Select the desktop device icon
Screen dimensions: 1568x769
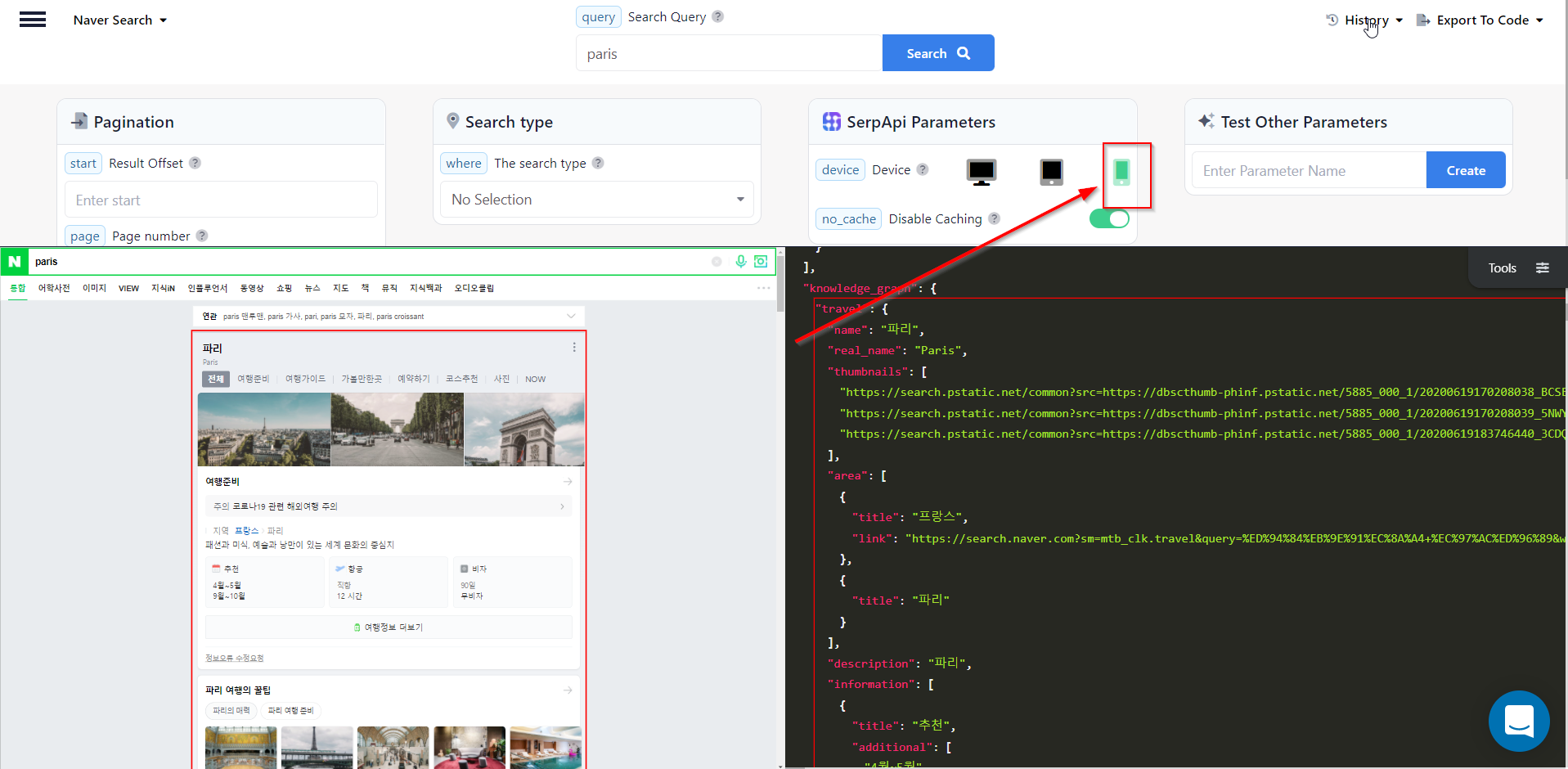pyautogui.click(x=981, y=171)
